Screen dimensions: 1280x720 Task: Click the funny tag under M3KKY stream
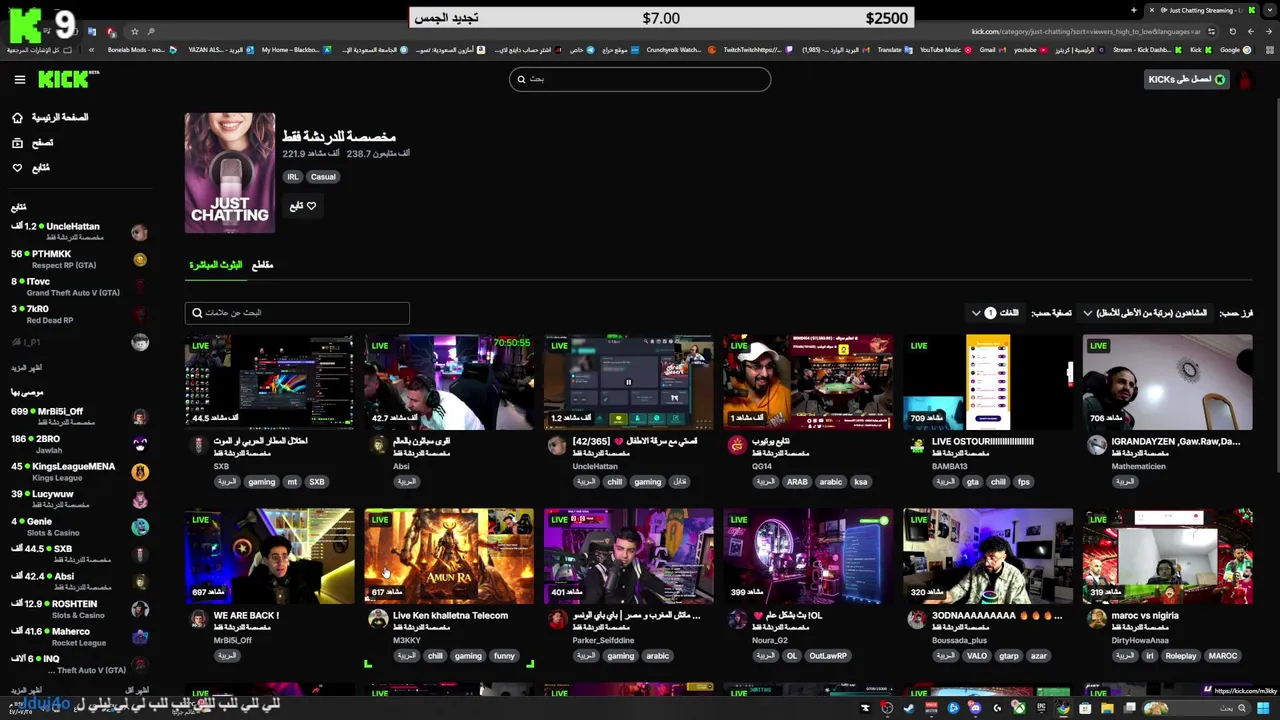click(x=504, y=656)
